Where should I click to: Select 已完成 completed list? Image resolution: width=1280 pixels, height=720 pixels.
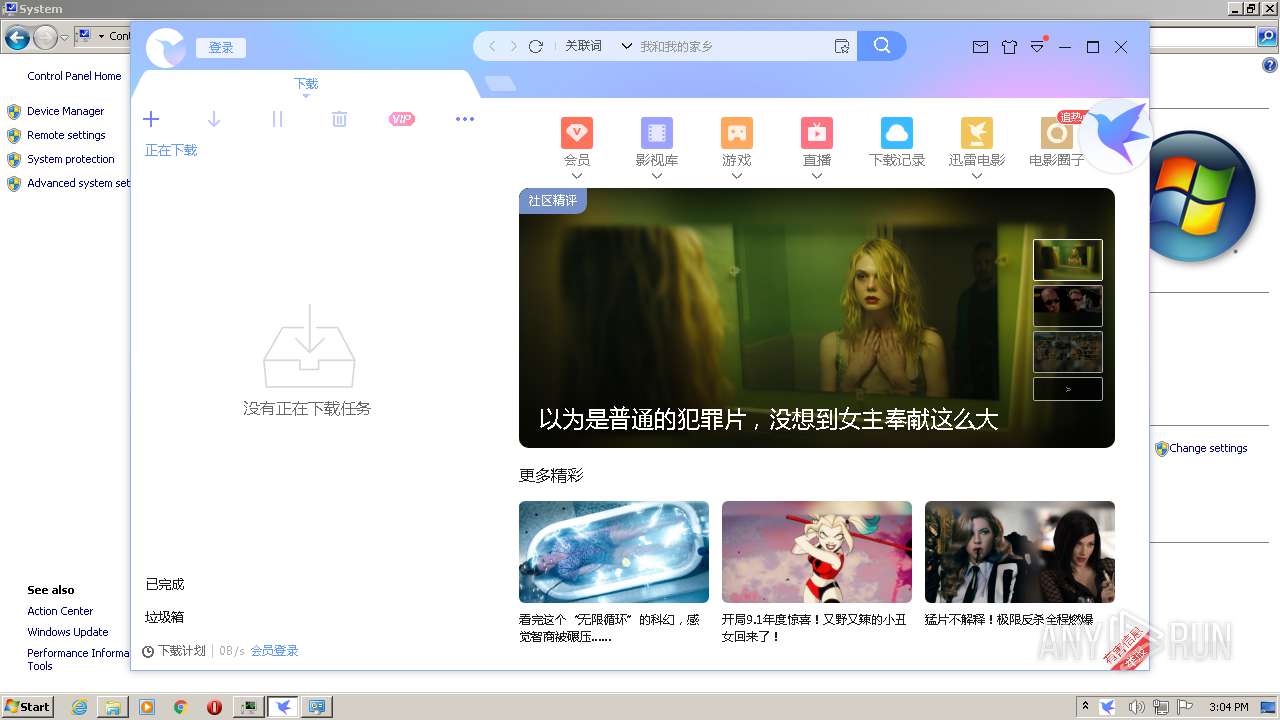pos(165,584)
